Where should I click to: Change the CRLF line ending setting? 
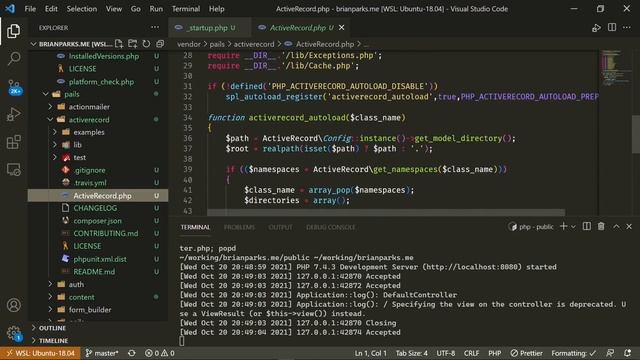tap(471, 353)
